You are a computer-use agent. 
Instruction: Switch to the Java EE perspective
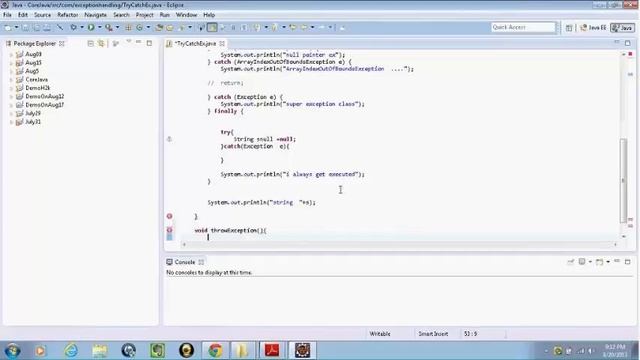pyautogui.click(x=593, y=28)
